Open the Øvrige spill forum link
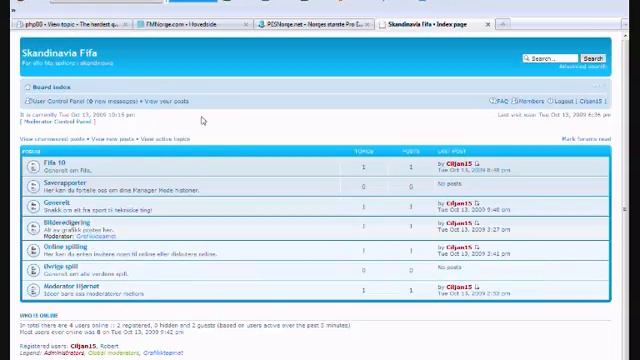 pyautogui.click(x=61, y=267)
